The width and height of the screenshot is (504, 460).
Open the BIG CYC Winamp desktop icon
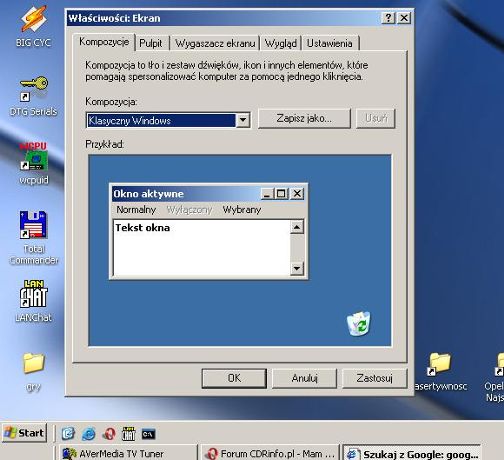pos(33,25)
